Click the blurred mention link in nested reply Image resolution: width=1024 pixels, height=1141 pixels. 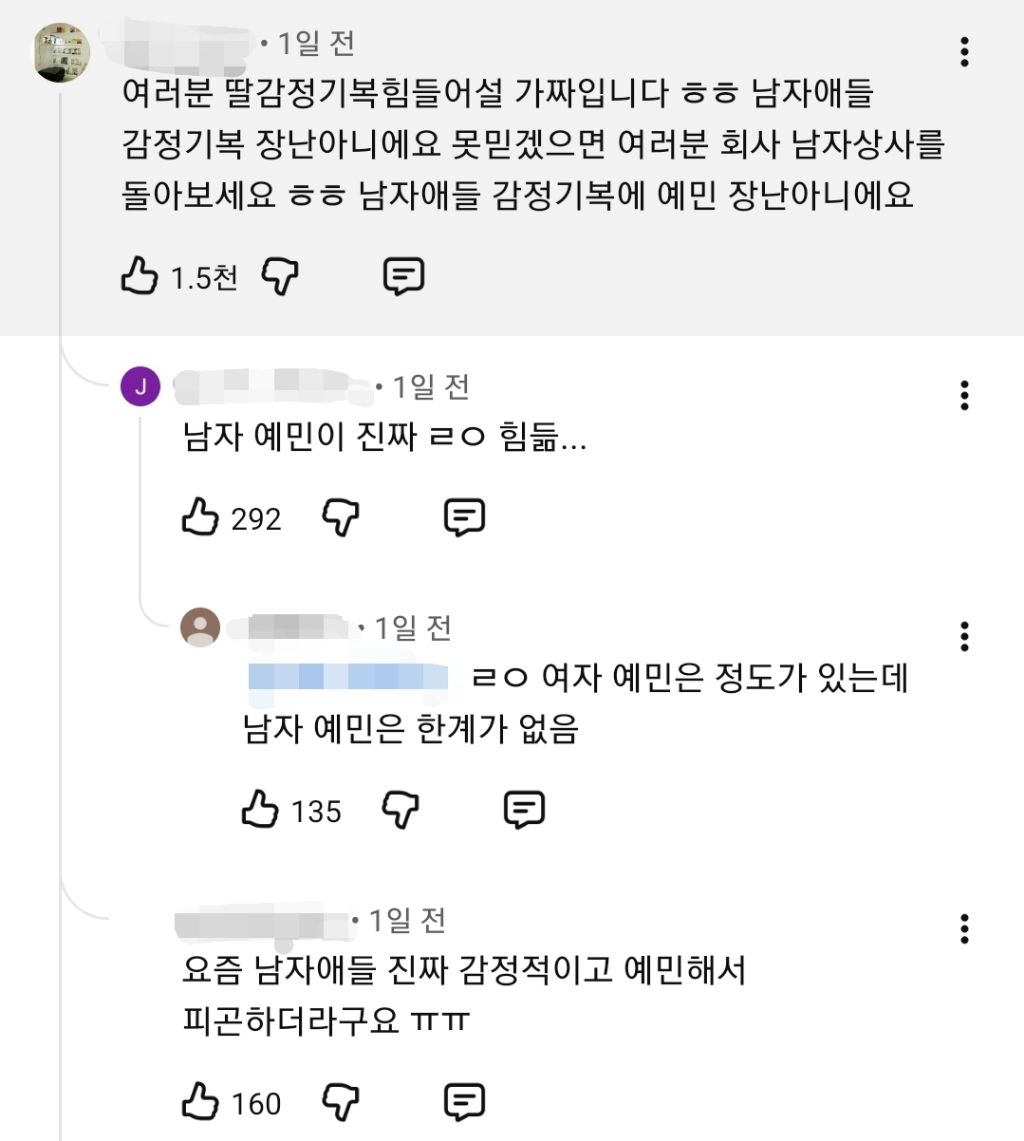[x=349, y=679]
